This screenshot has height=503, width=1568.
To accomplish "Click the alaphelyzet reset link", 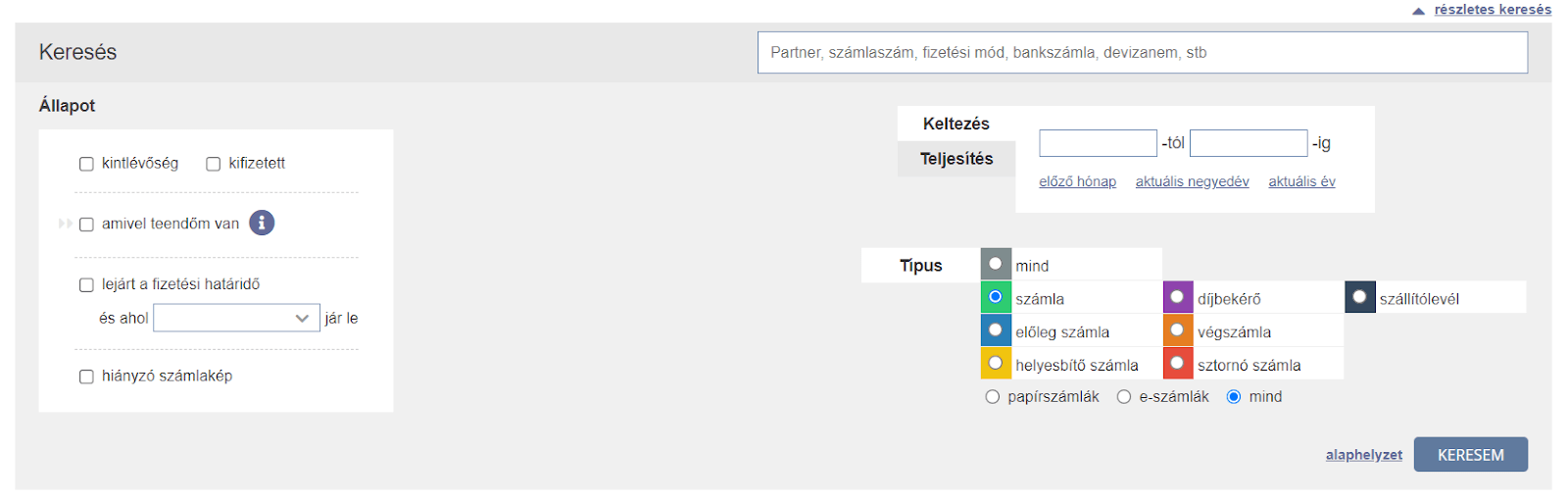I will (1363, 455).
